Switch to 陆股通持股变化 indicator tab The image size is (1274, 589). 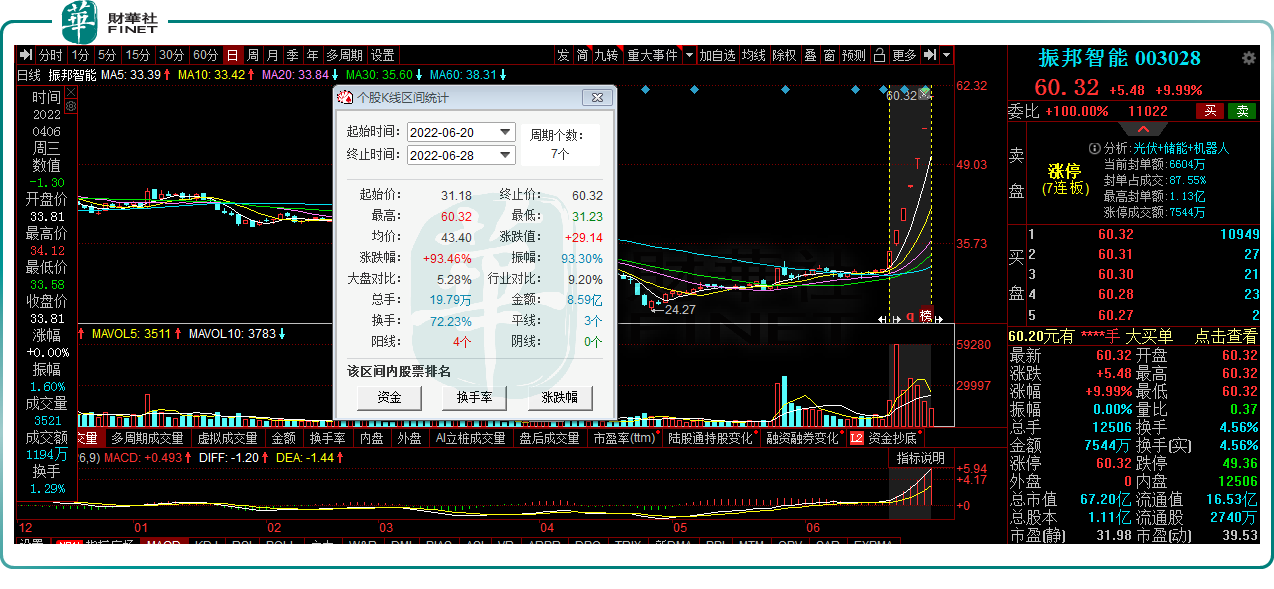click(711, 438)
